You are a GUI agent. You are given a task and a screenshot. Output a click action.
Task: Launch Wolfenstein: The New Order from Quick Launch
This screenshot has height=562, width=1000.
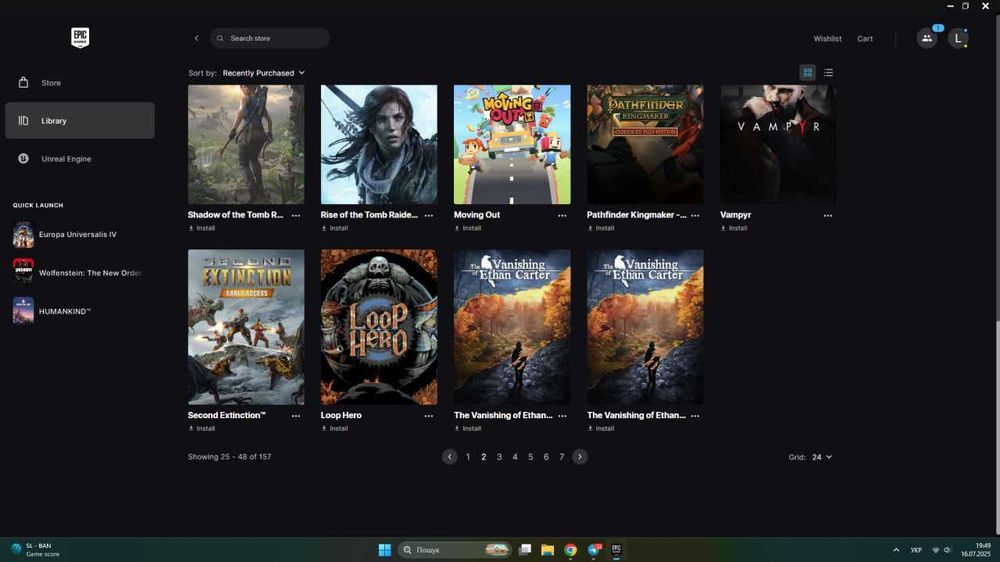pyautogui.click(x=77, y=273)
